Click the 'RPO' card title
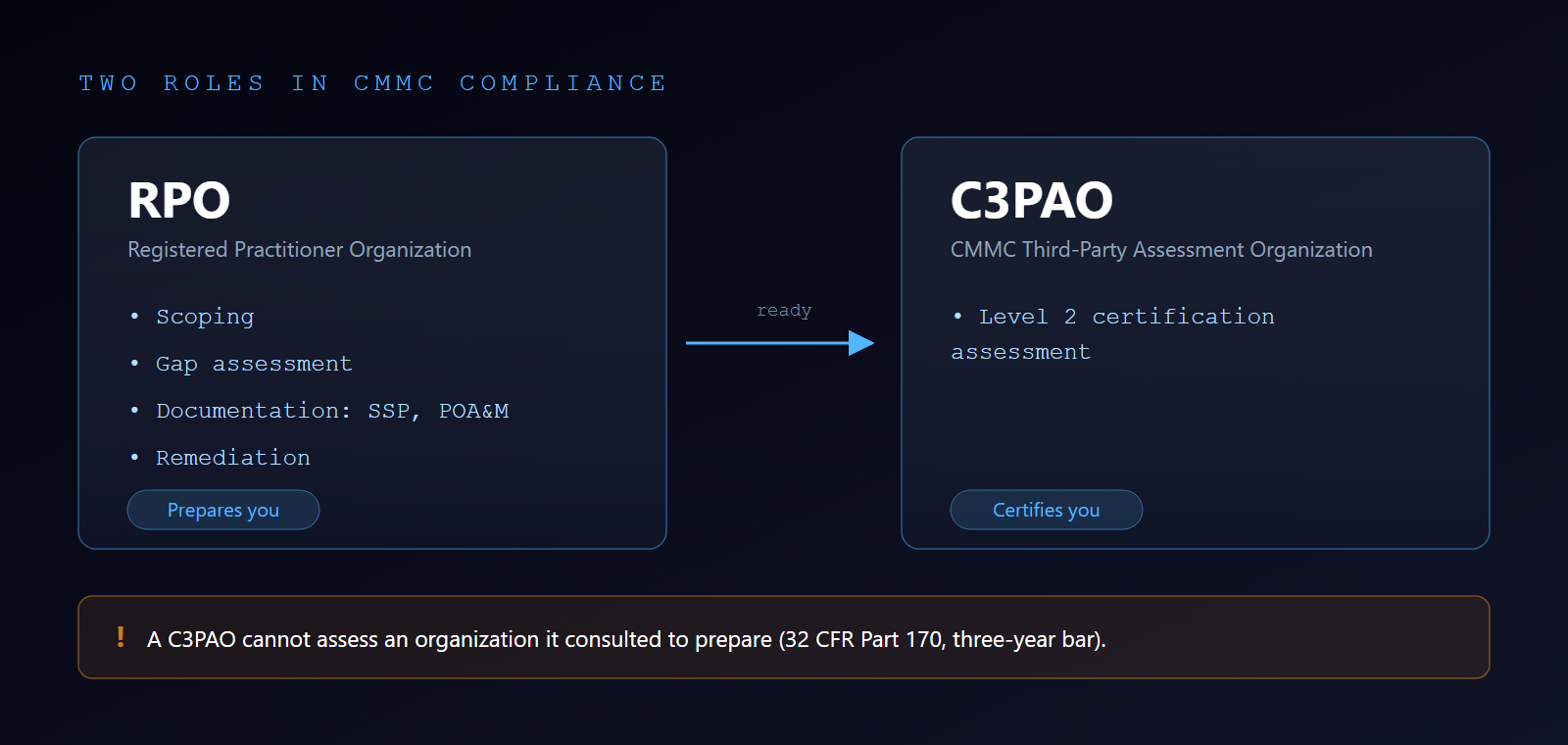Screen dimensions: 1568x745 pos(179,201)
